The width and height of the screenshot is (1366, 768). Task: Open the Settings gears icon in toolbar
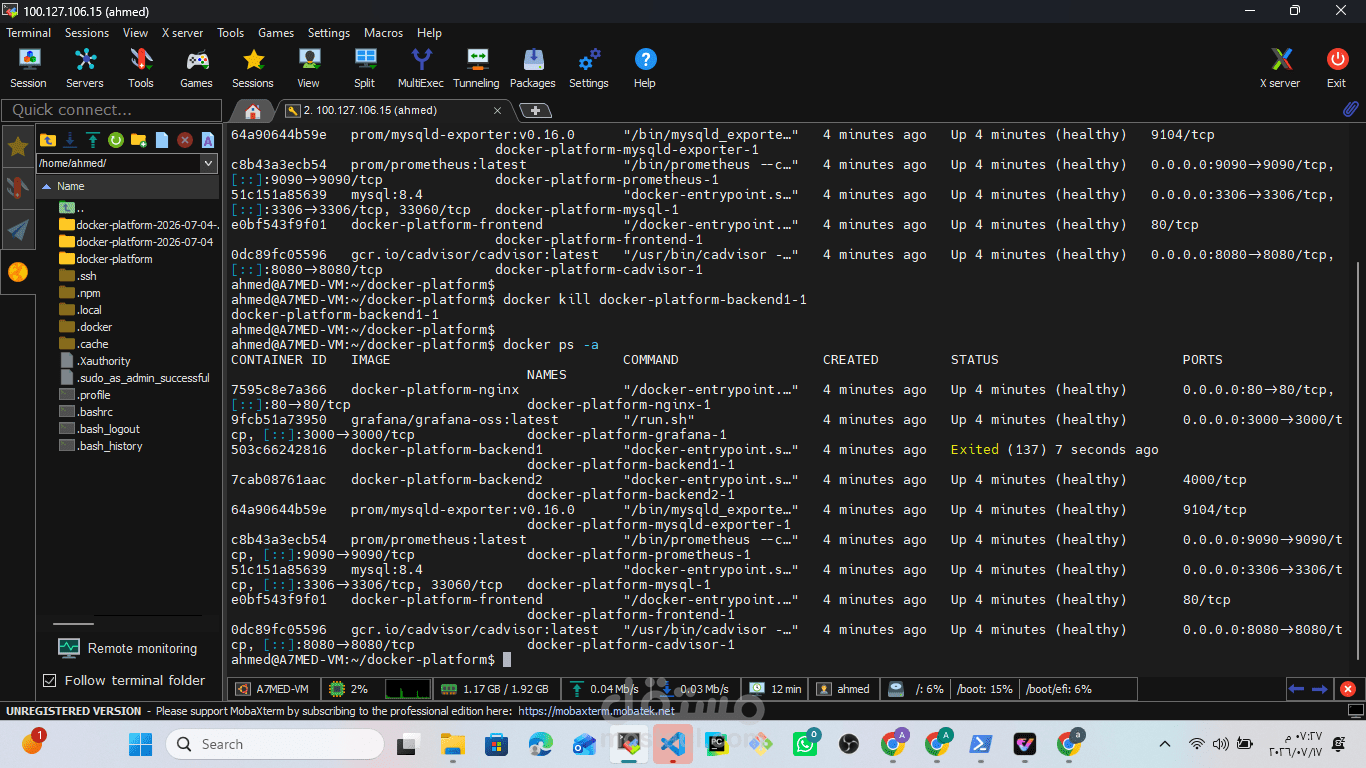[x=589, y=68]
